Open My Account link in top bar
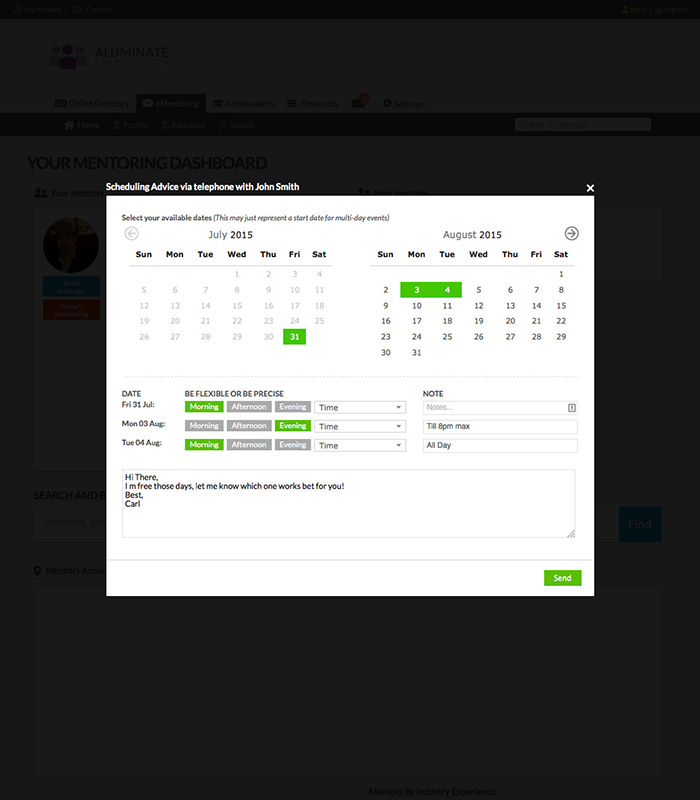This screenshot has width=700, height=800. coord(38,9)
